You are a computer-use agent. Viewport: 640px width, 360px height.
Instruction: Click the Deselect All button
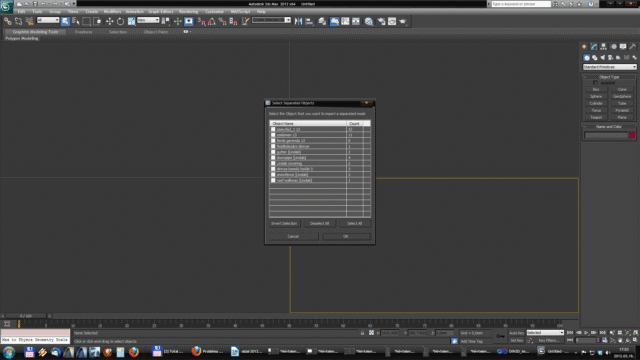pos(319,223)
